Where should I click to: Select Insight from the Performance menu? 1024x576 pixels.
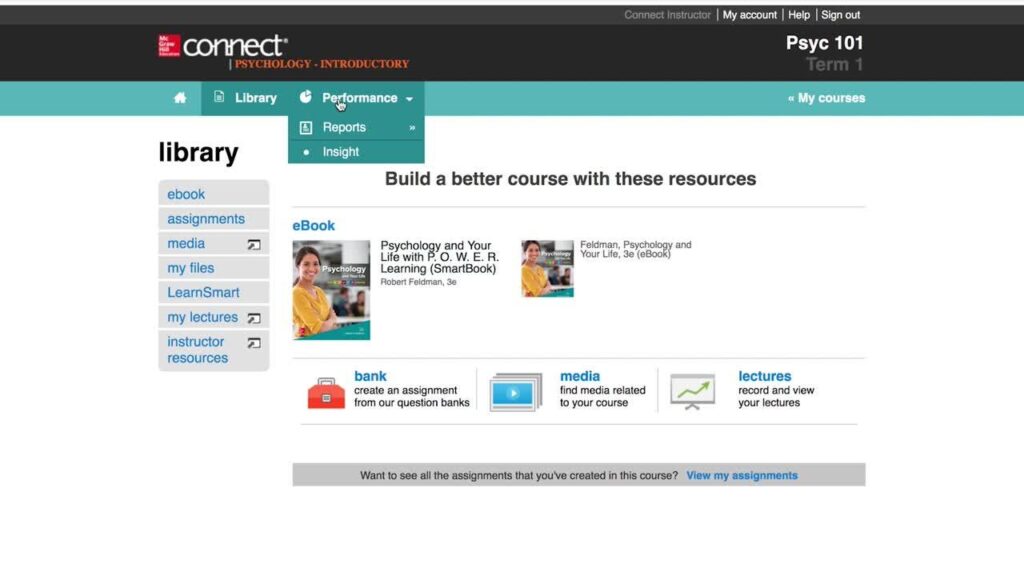(340, 152)
